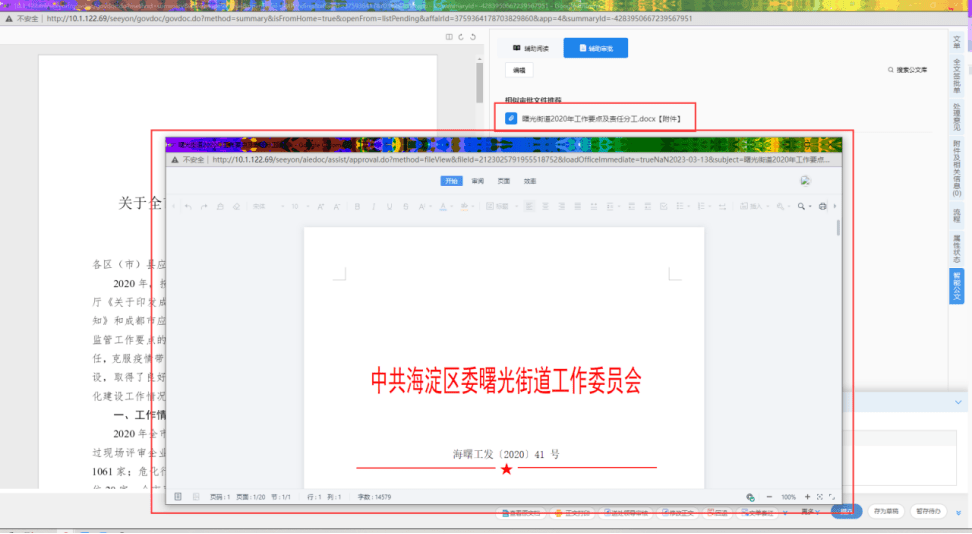Switch to the 效图 tab
This screenshot has height=534, width=972.
point(529,181)
